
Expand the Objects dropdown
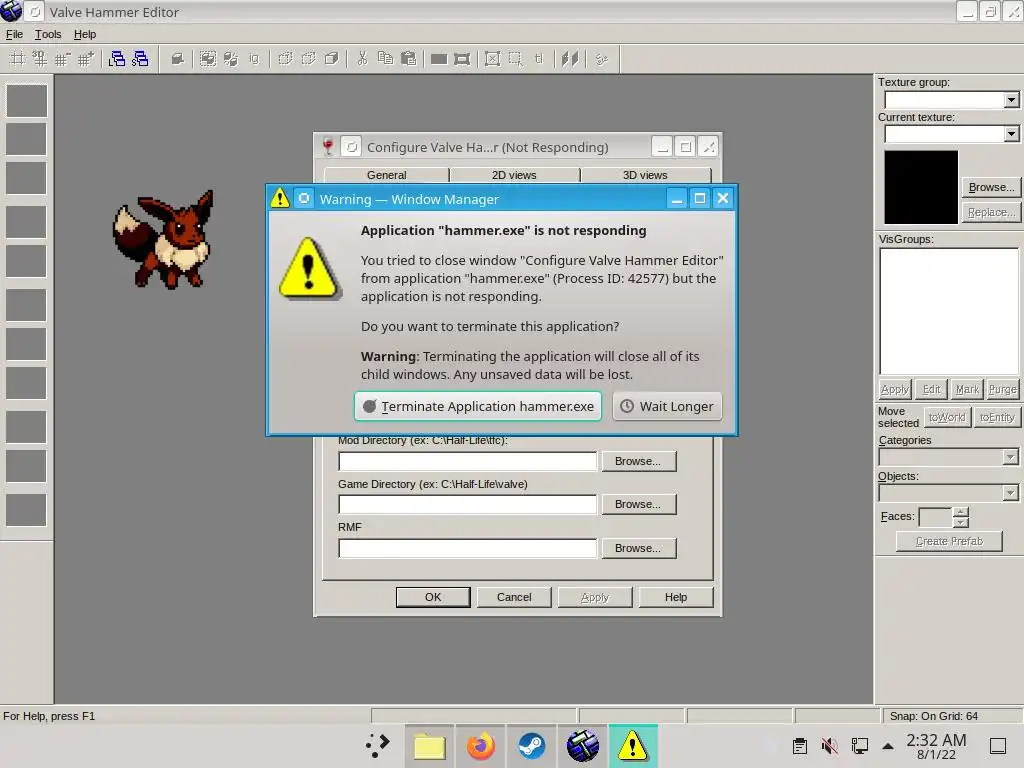coord(1010,492)
